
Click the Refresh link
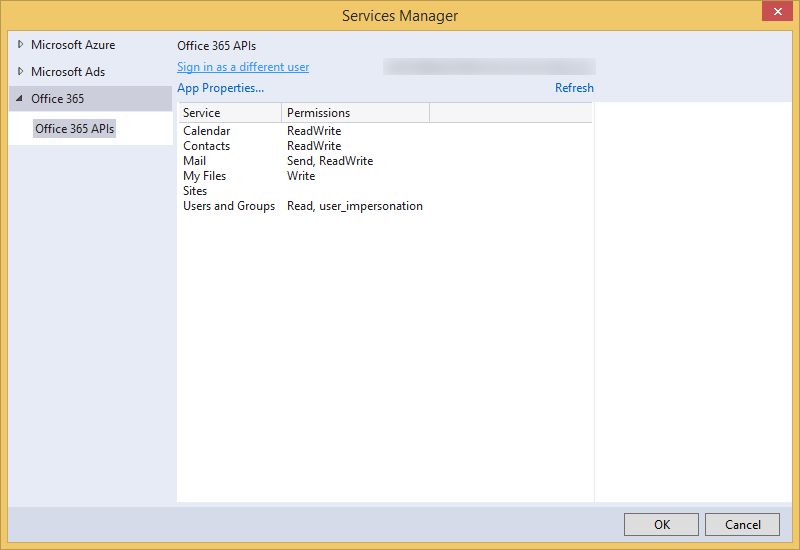[574, 88]
